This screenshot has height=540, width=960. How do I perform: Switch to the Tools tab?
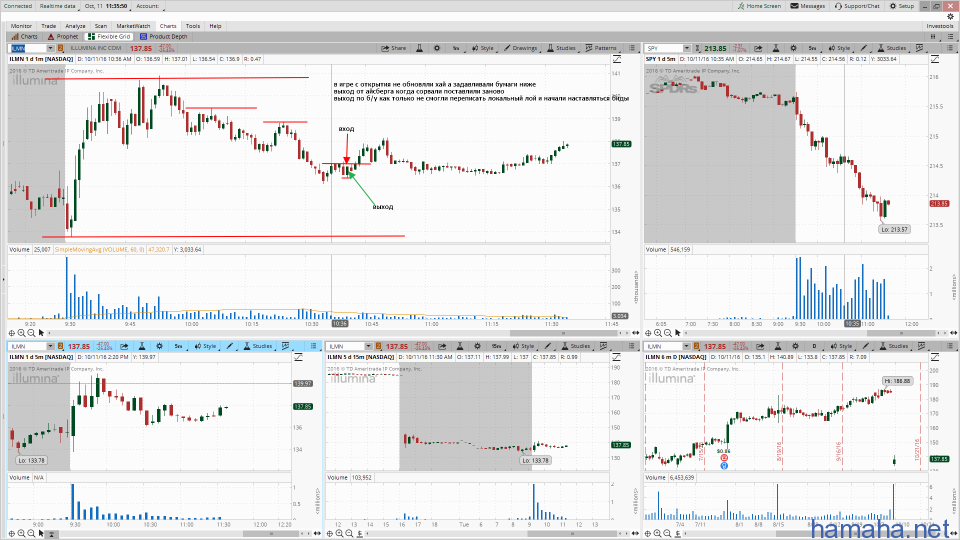coord(193,26)
